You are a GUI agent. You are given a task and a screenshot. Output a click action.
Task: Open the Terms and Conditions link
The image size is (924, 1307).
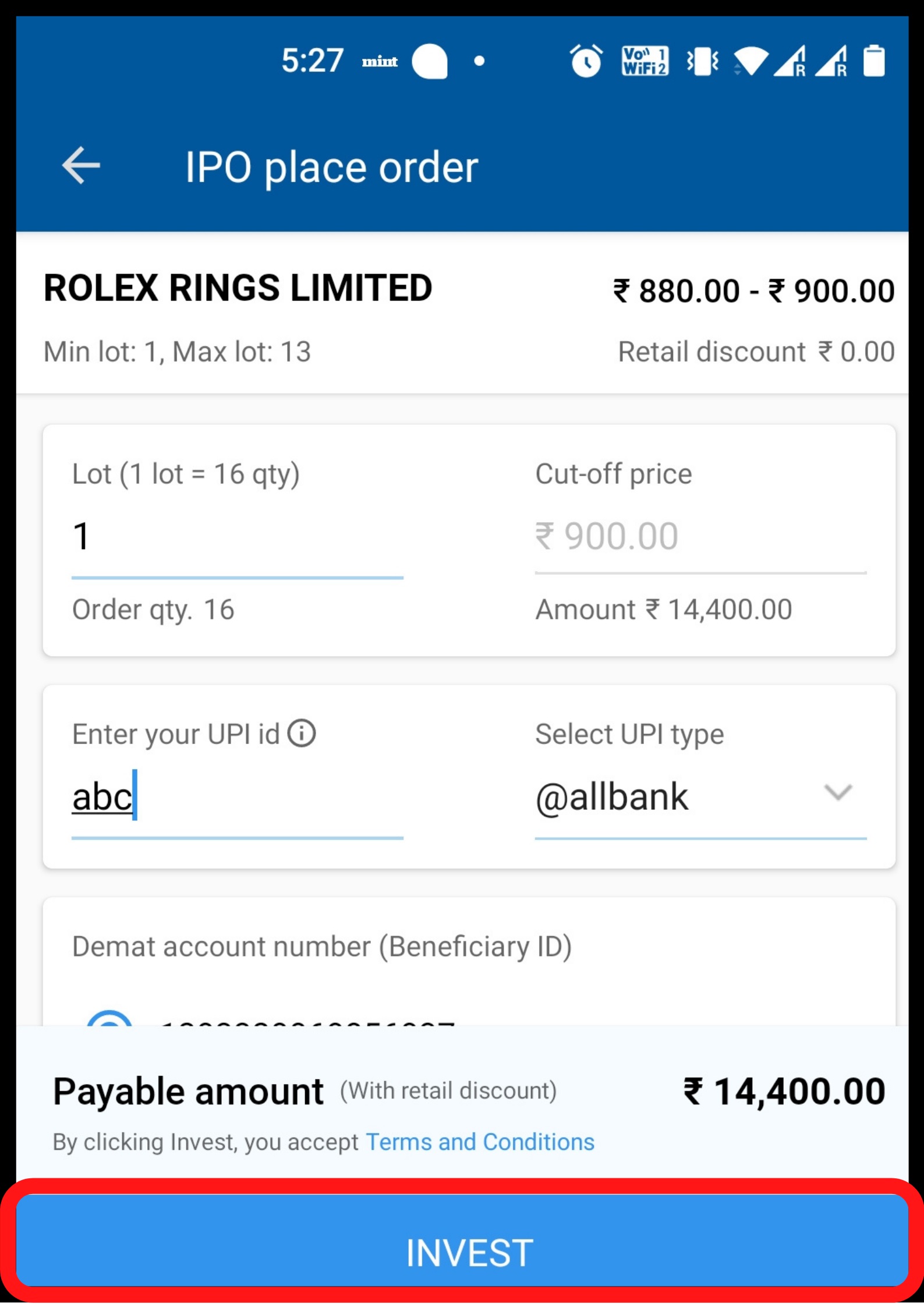click(x=480, y=1142)
